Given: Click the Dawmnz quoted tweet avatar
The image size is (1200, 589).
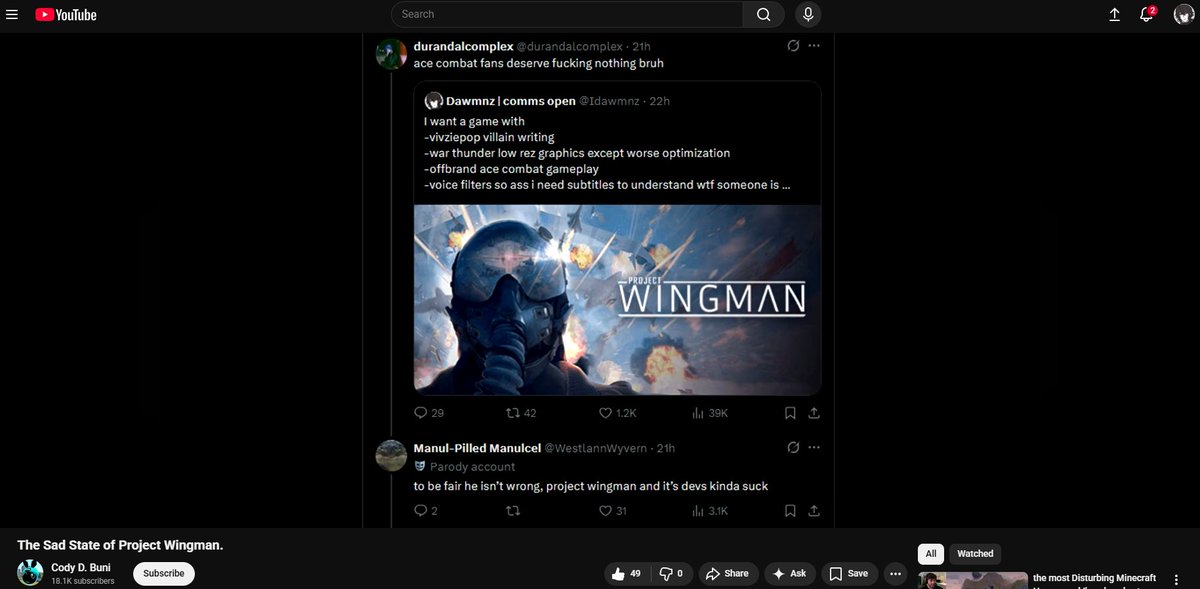Looking at the screenshot, I should [434, 101].
